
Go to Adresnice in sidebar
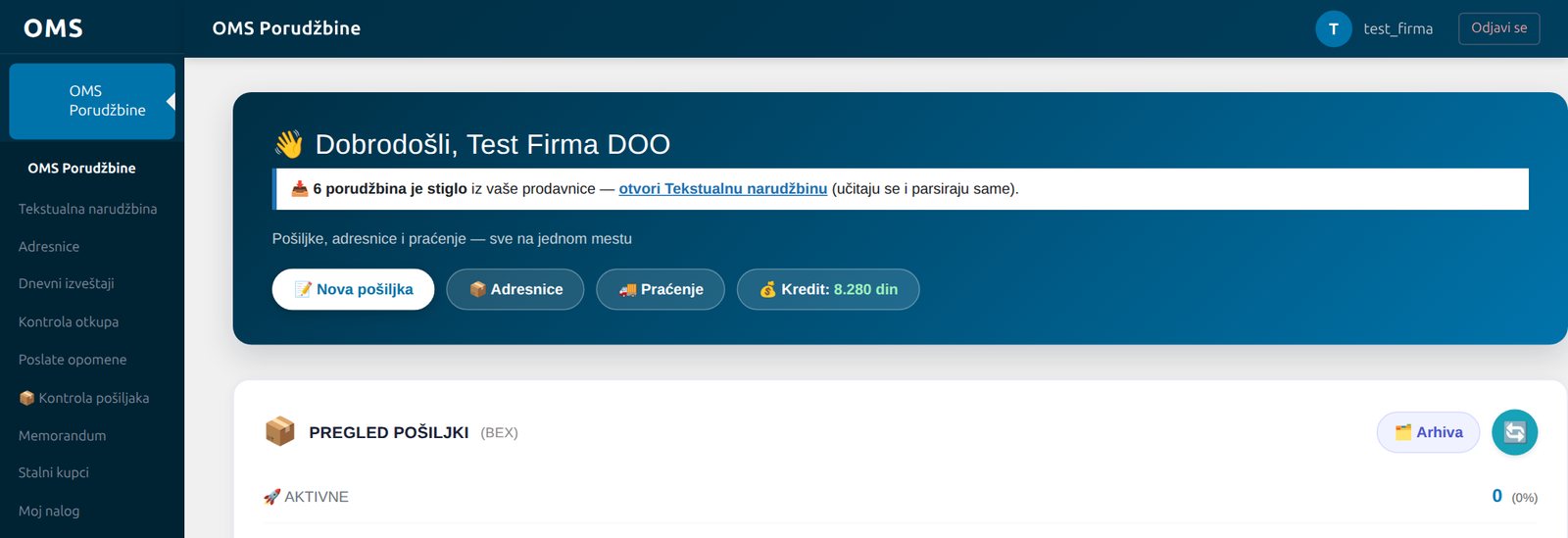pos(48,247)
